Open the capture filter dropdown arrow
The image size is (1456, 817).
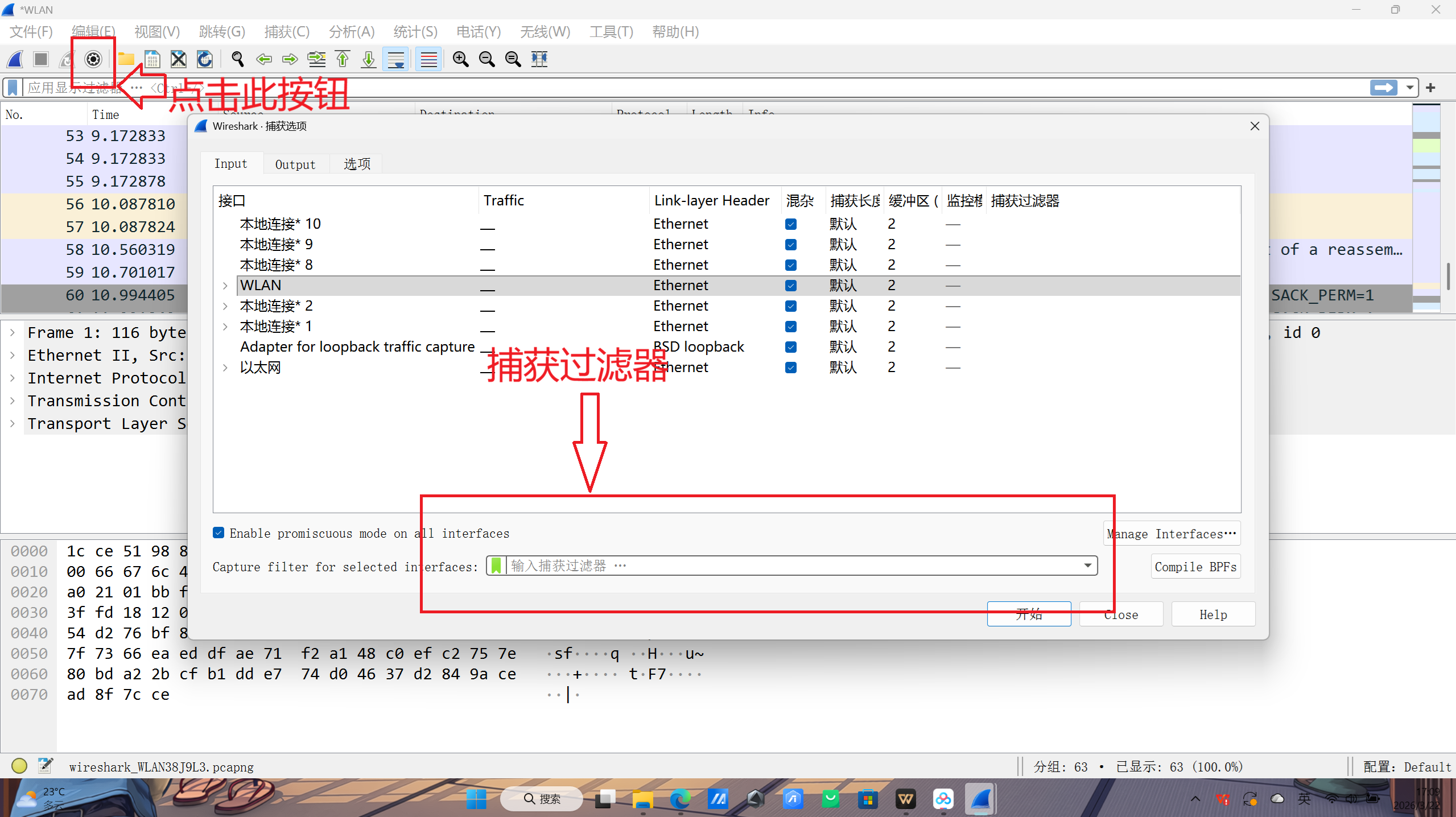pyautogui.click(x=1087, y=566)
